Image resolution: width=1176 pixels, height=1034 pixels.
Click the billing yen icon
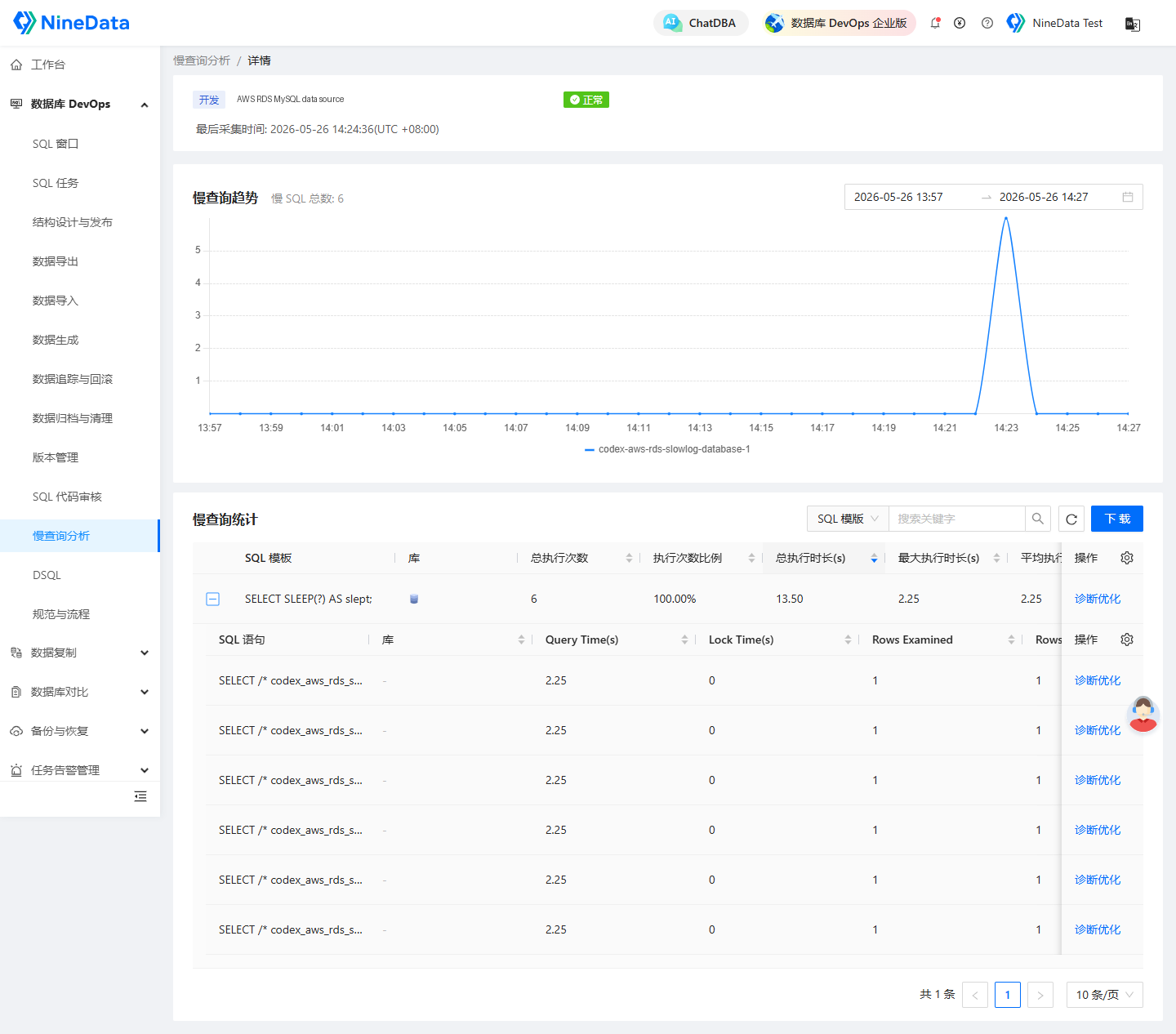[960, 23]
